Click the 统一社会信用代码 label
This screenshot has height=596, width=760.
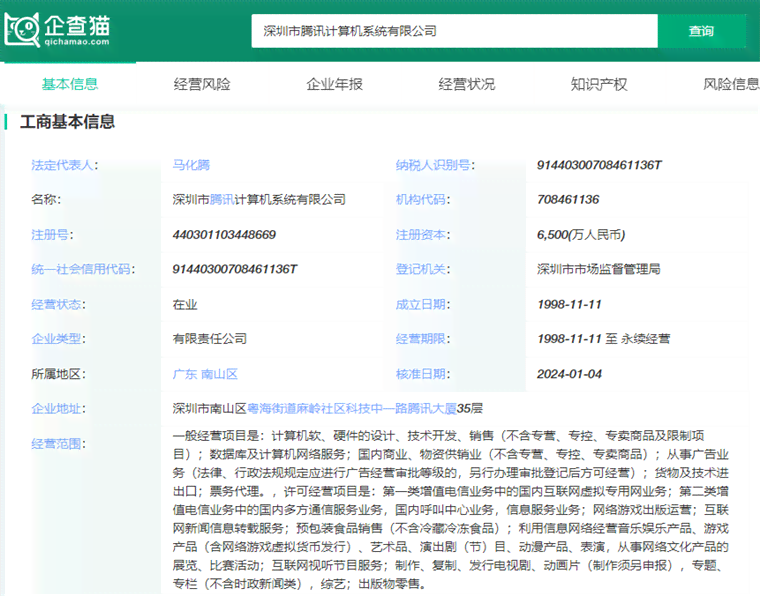[81, 269]
